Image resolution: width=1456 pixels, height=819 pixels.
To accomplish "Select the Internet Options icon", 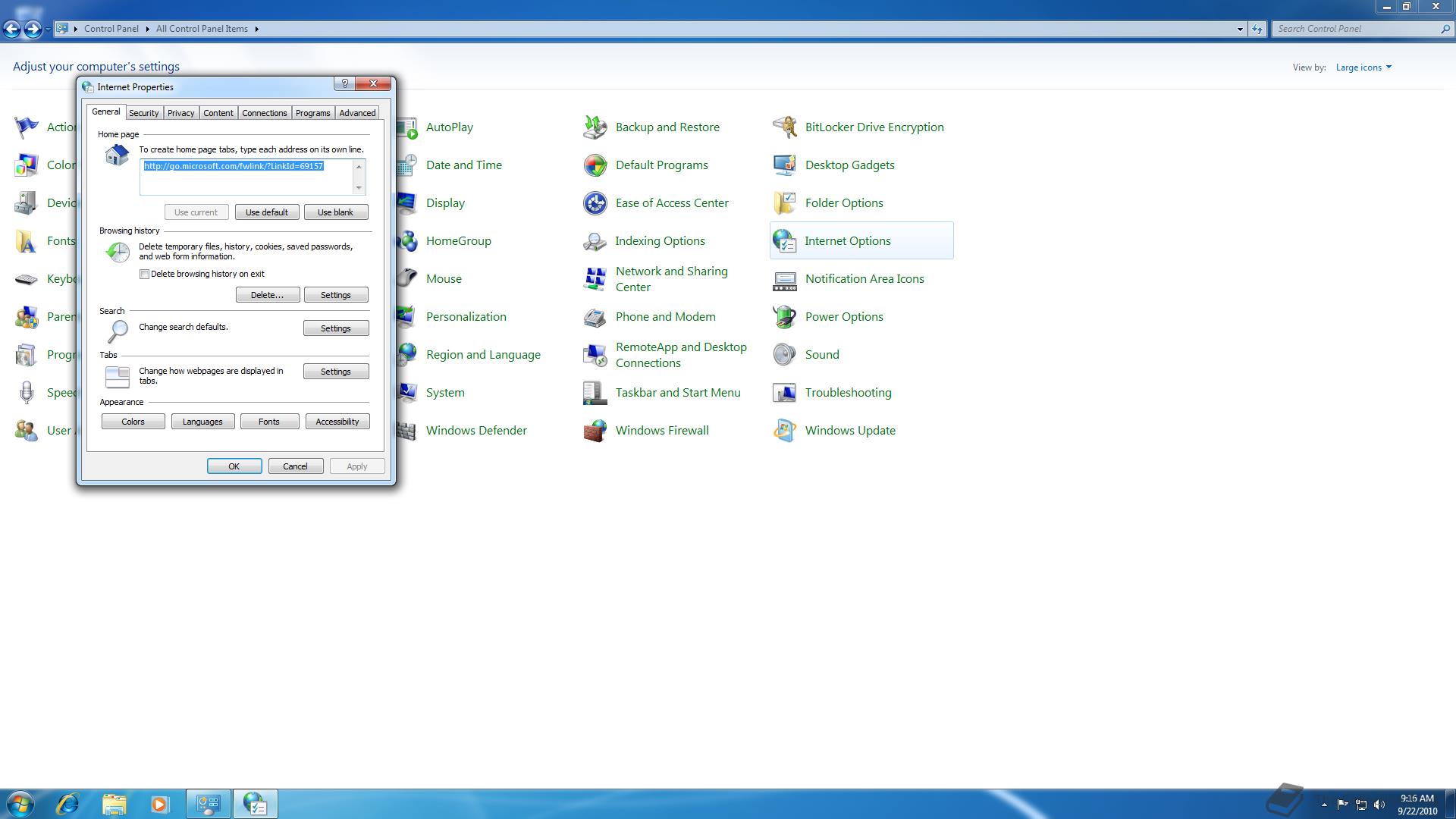I will click(x=785, y=241).
